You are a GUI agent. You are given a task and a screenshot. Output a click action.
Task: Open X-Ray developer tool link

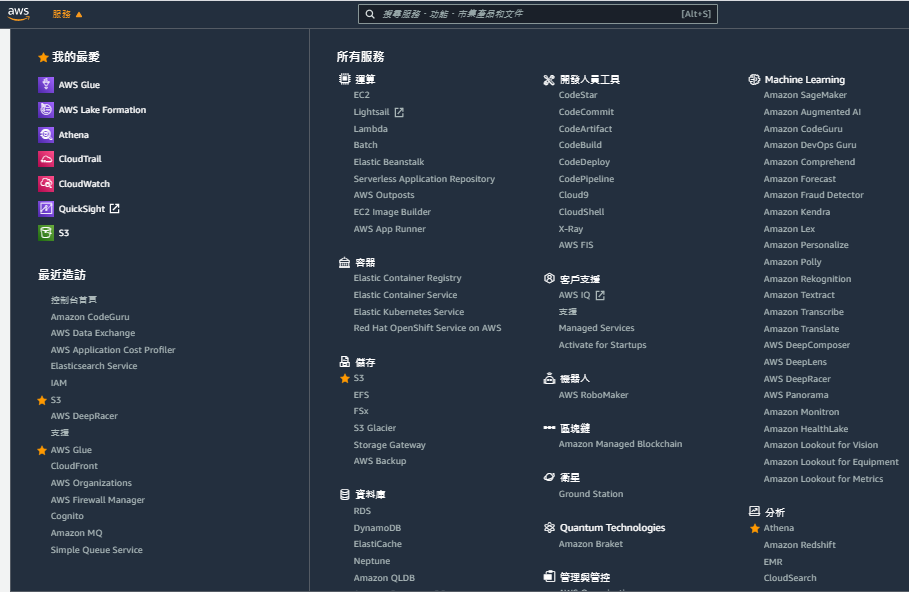click(x=570, y=229)
